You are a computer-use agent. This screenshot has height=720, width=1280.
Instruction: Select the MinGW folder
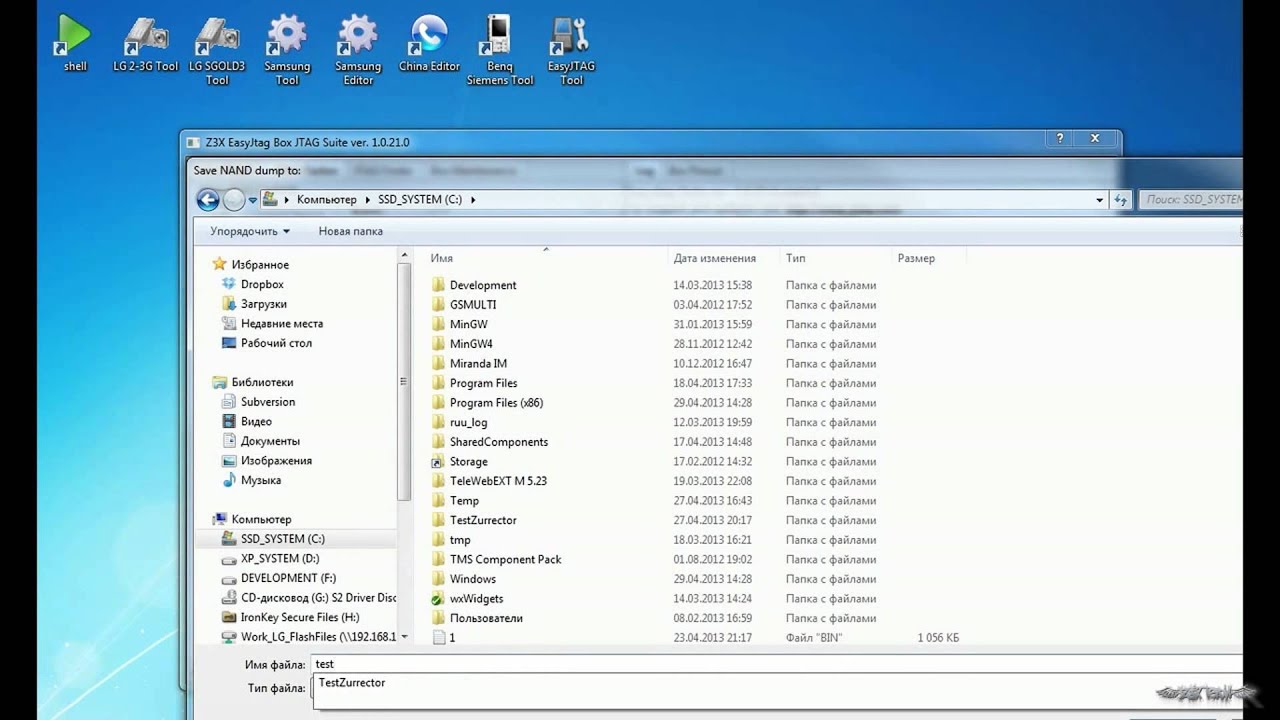[469, 324]
